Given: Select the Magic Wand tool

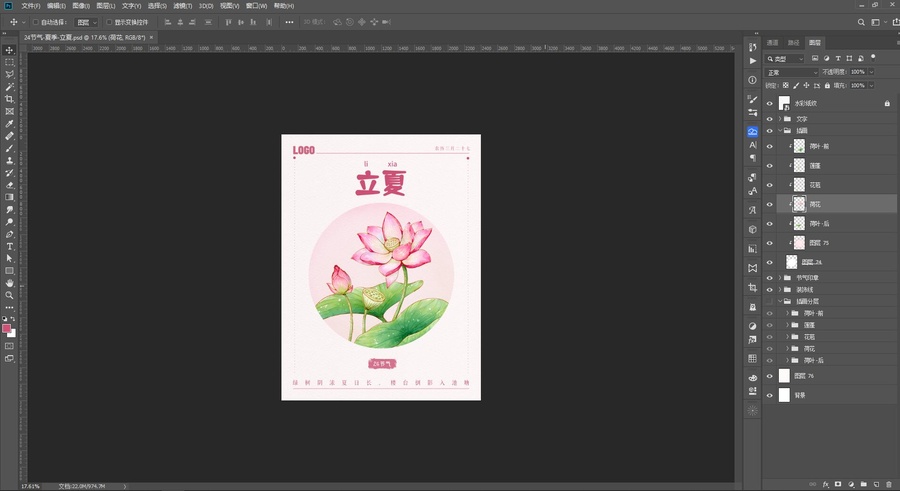Looking at the screenshot, I should click(9, 87).
